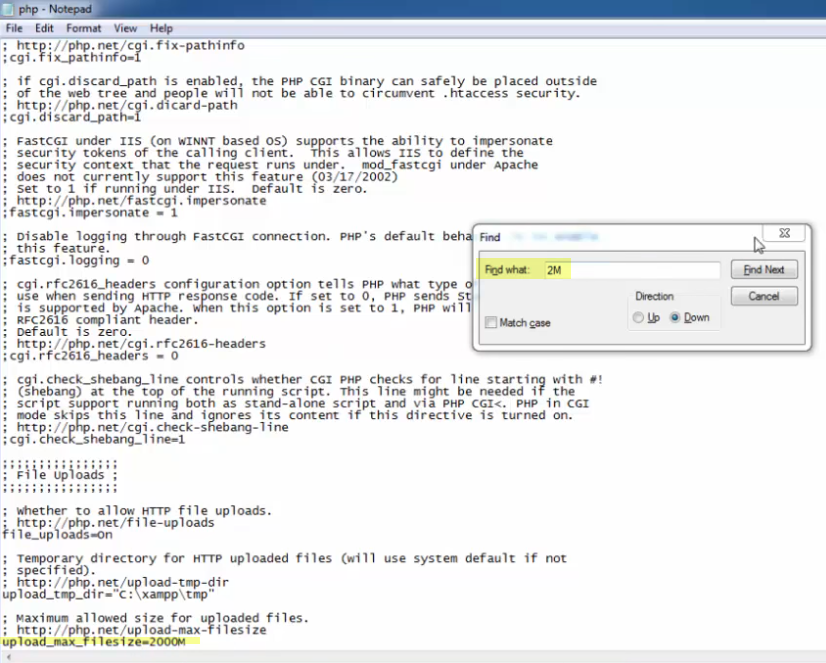The width and height of the screenshot is (826, 663).
Task: Open the Edit menu
Action: pos(44,28)
